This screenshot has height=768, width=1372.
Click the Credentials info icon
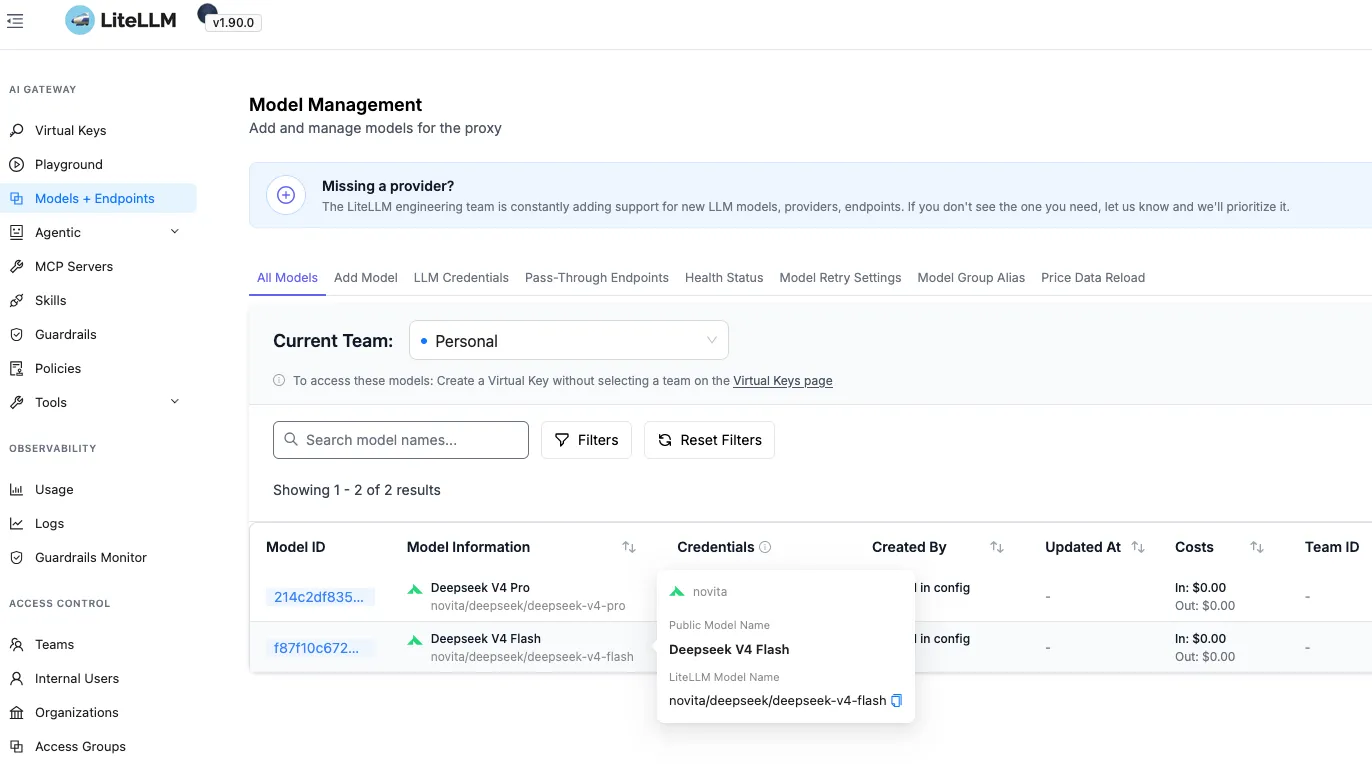(x=765, y=547)
